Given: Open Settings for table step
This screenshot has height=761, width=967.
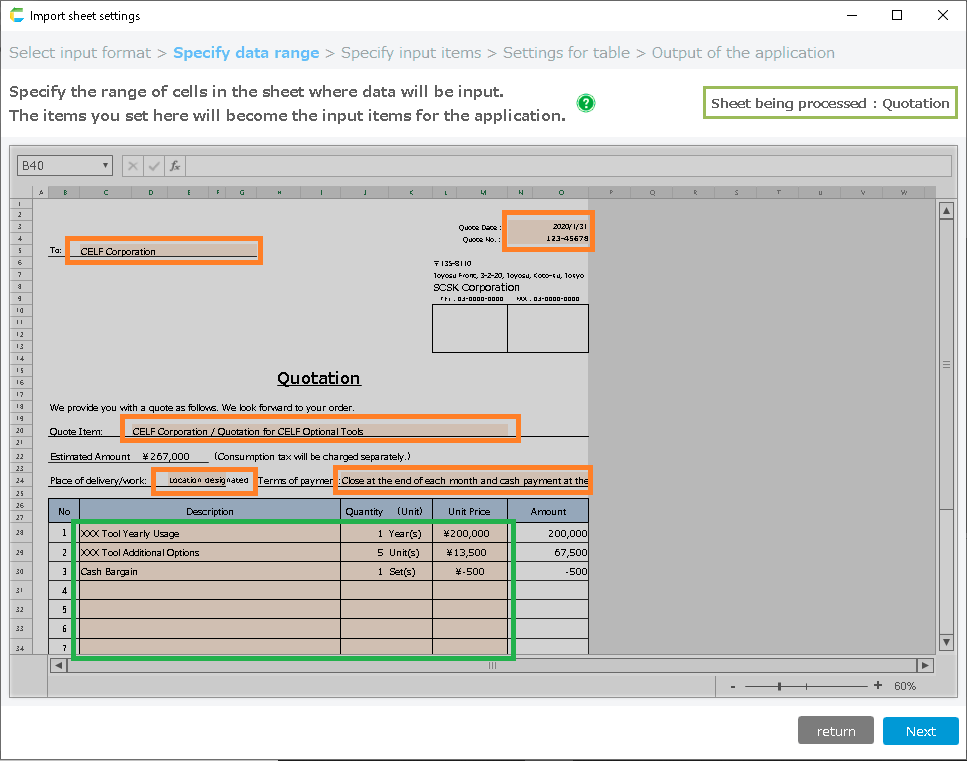Looking at the screenshot, I should [566, 53].
